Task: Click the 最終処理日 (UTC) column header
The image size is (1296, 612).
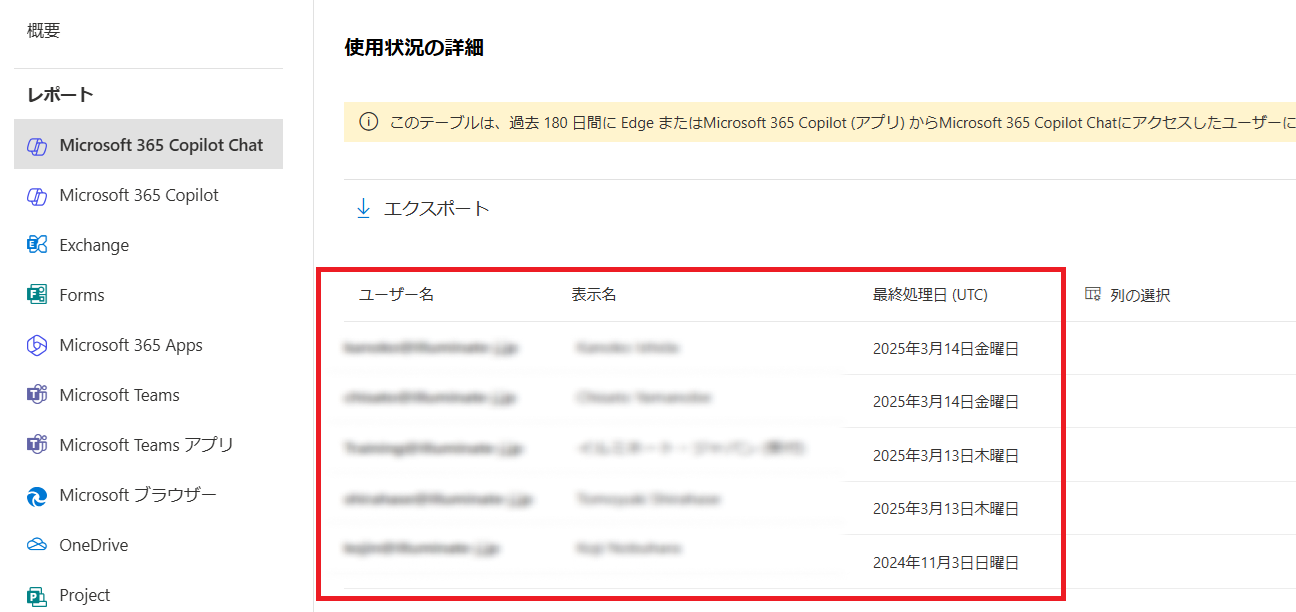Action: point(930,294)
